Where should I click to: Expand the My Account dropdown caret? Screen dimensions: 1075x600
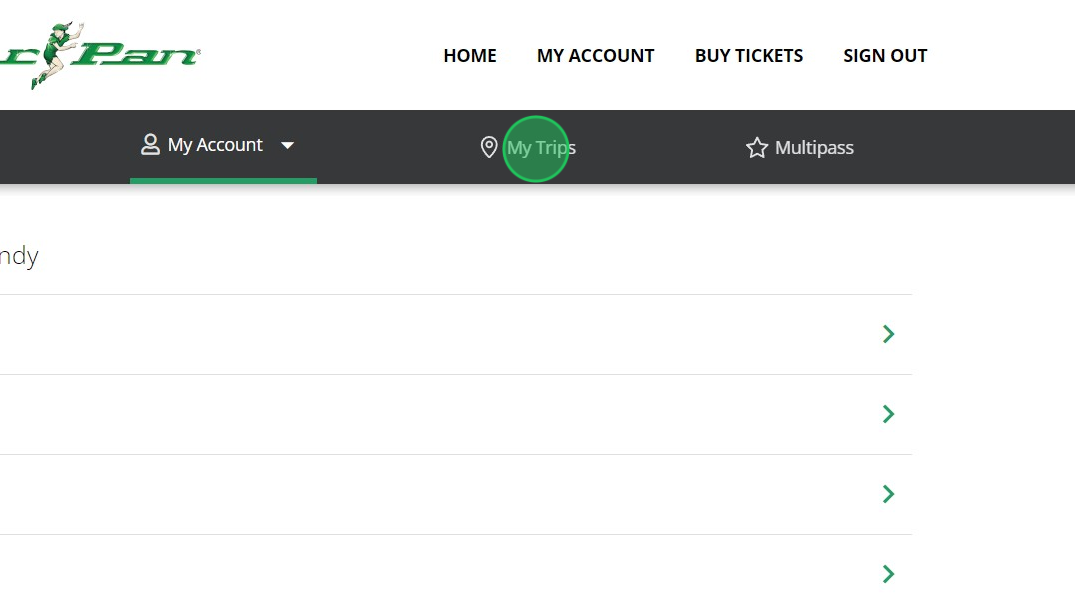pyautogui.click(x=287, y=146)
